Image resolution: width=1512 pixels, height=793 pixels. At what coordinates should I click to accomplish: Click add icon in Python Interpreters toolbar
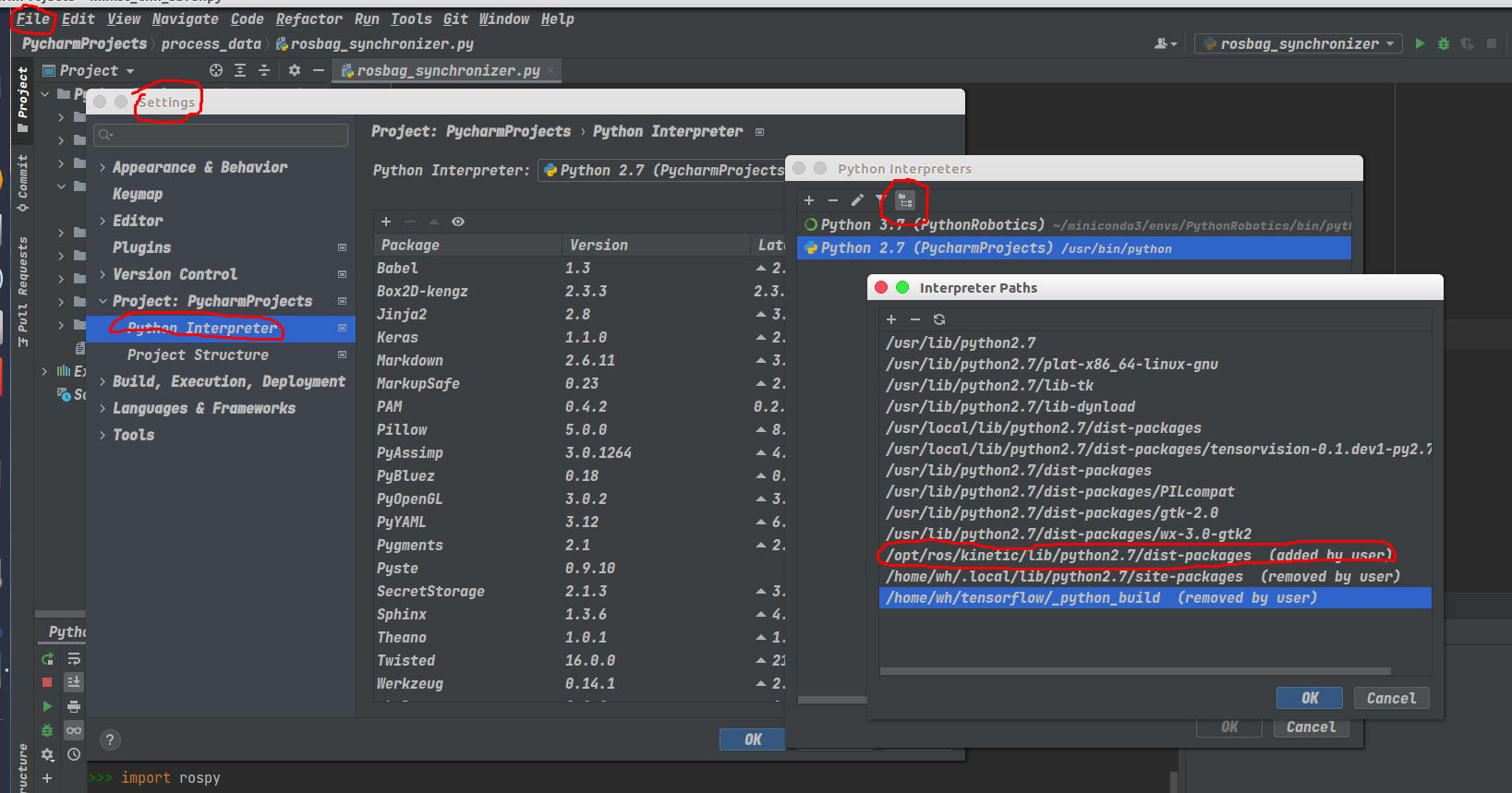pos(809,200)
